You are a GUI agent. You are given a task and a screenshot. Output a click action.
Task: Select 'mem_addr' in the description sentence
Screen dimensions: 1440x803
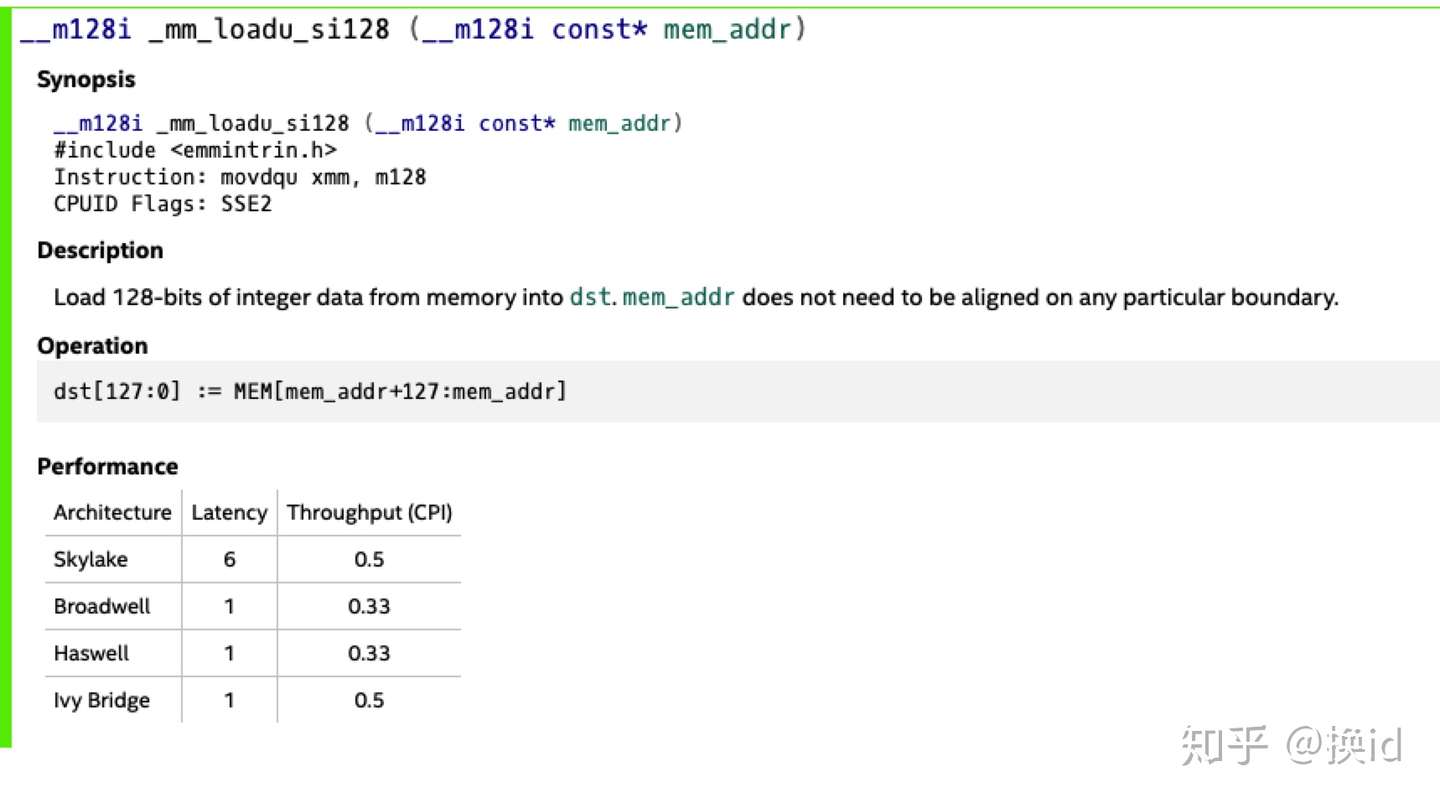679,297
